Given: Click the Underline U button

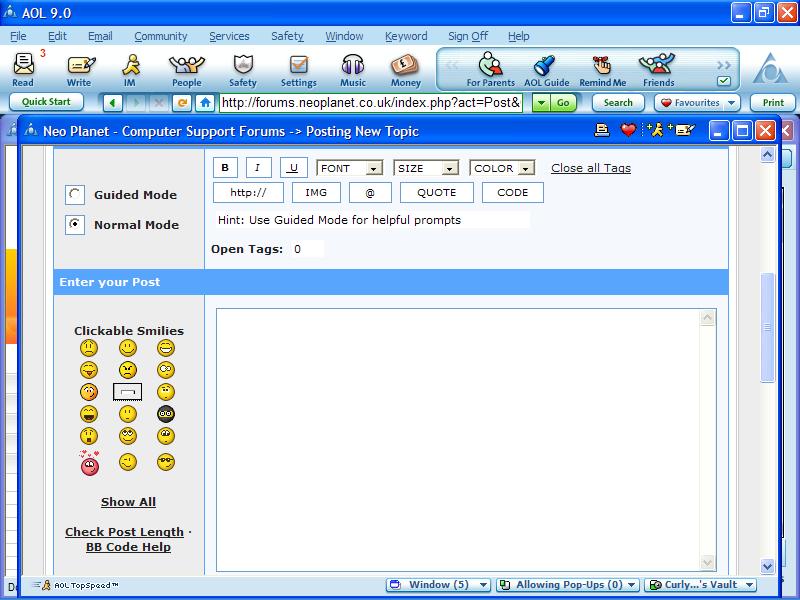Looking at the screenshot, I should pyautogui.click(x=294, y=167).
